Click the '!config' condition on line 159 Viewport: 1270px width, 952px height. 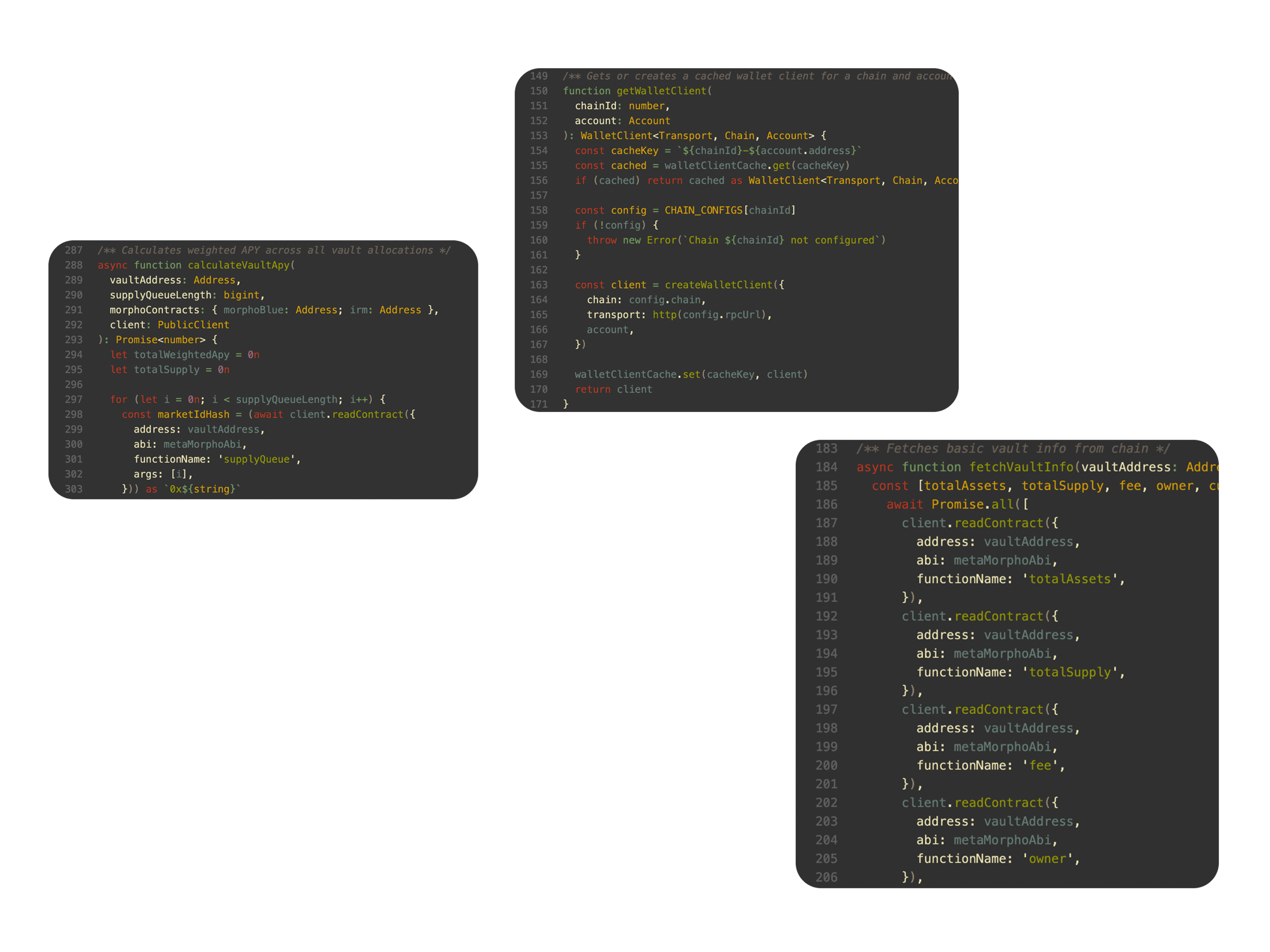619,225
